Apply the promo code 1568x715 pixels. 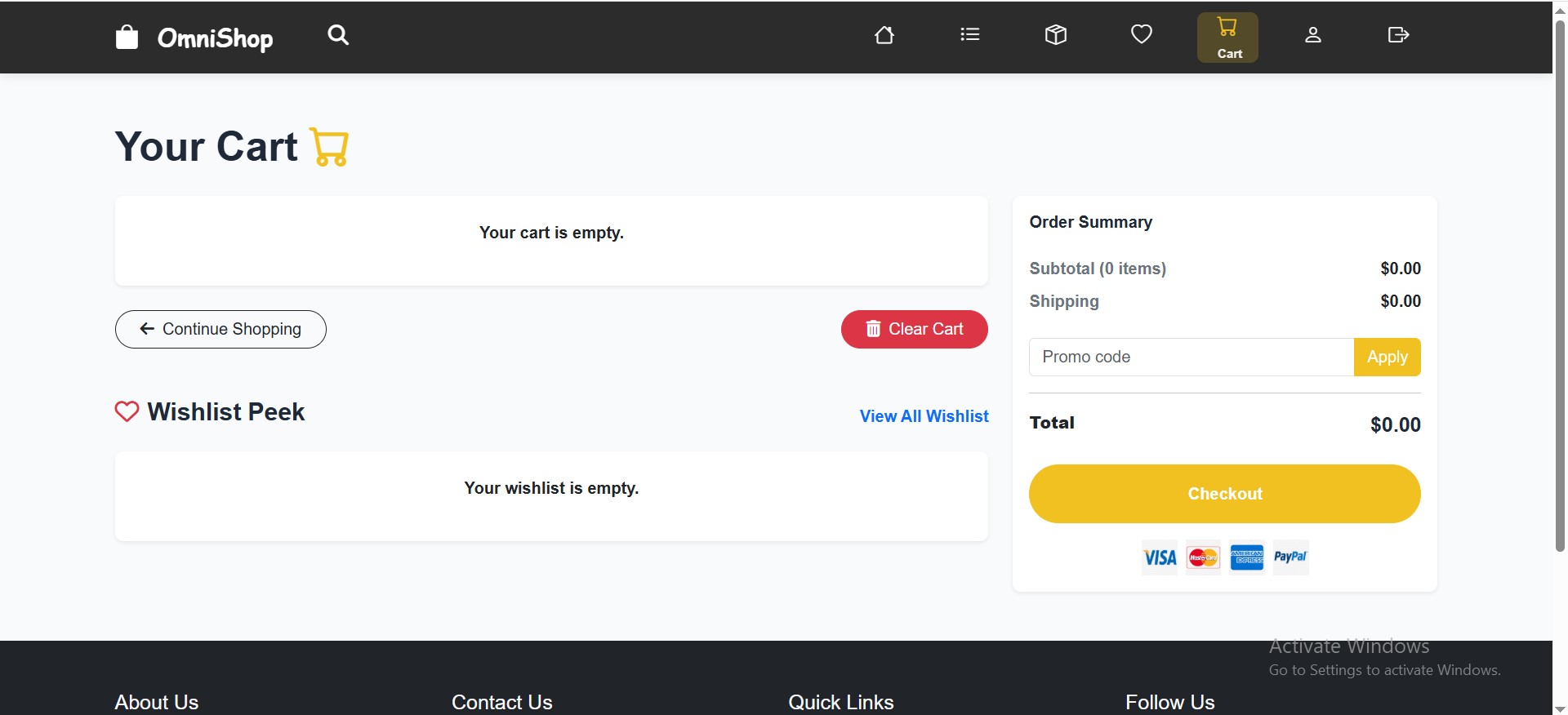1387,357
